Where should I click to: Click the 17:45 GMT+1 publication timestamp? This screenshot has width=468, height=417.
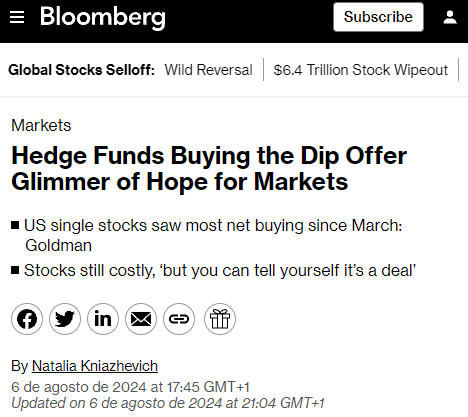pos(130,387)
